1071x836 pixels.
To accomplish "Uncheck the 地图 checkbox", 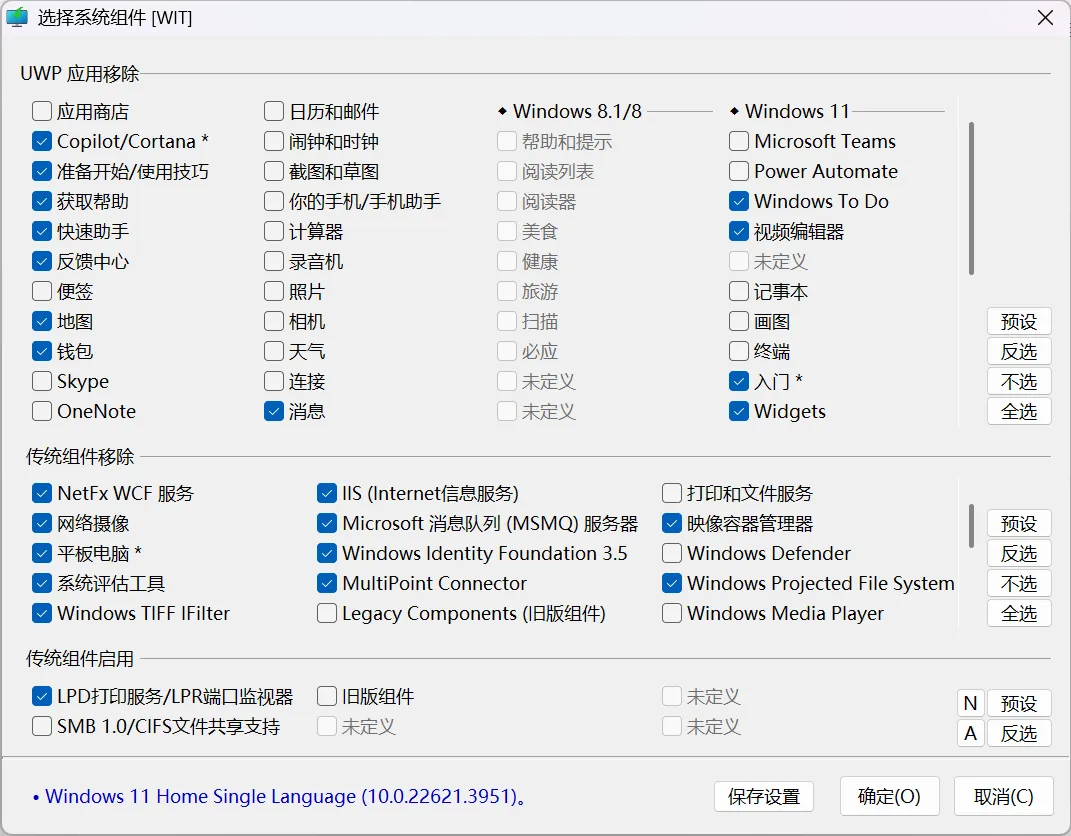I will click(x=42, y=322).
